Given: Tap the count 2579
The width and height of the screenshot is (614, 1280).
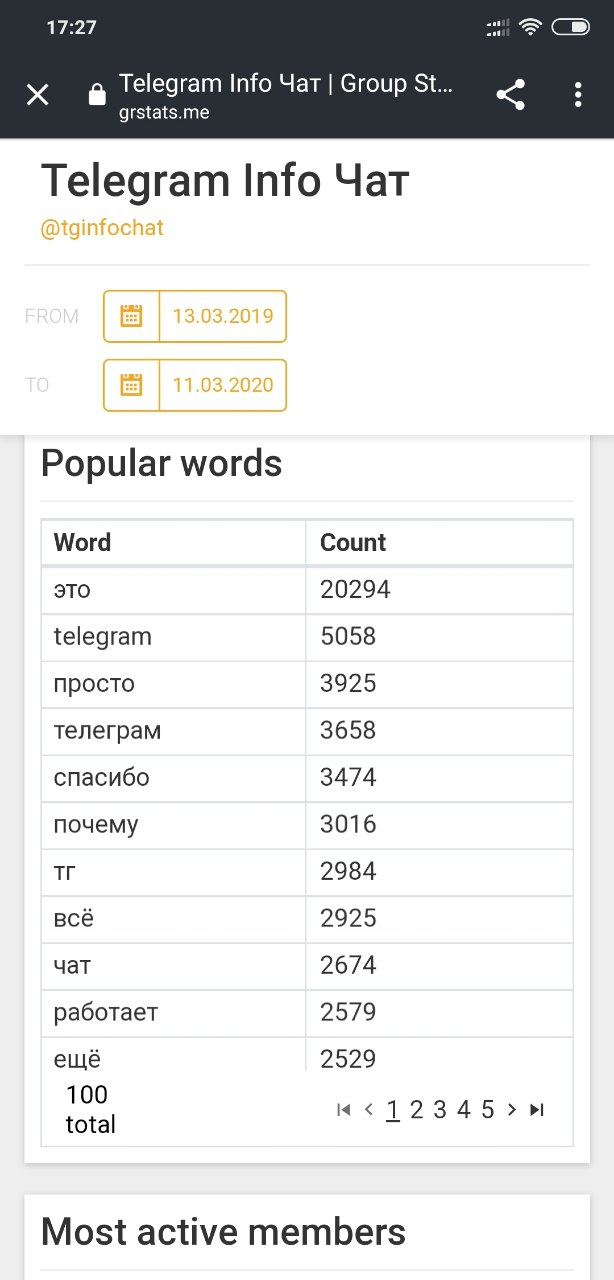Looking at the screenshot, I should [x=348, y=1012].
